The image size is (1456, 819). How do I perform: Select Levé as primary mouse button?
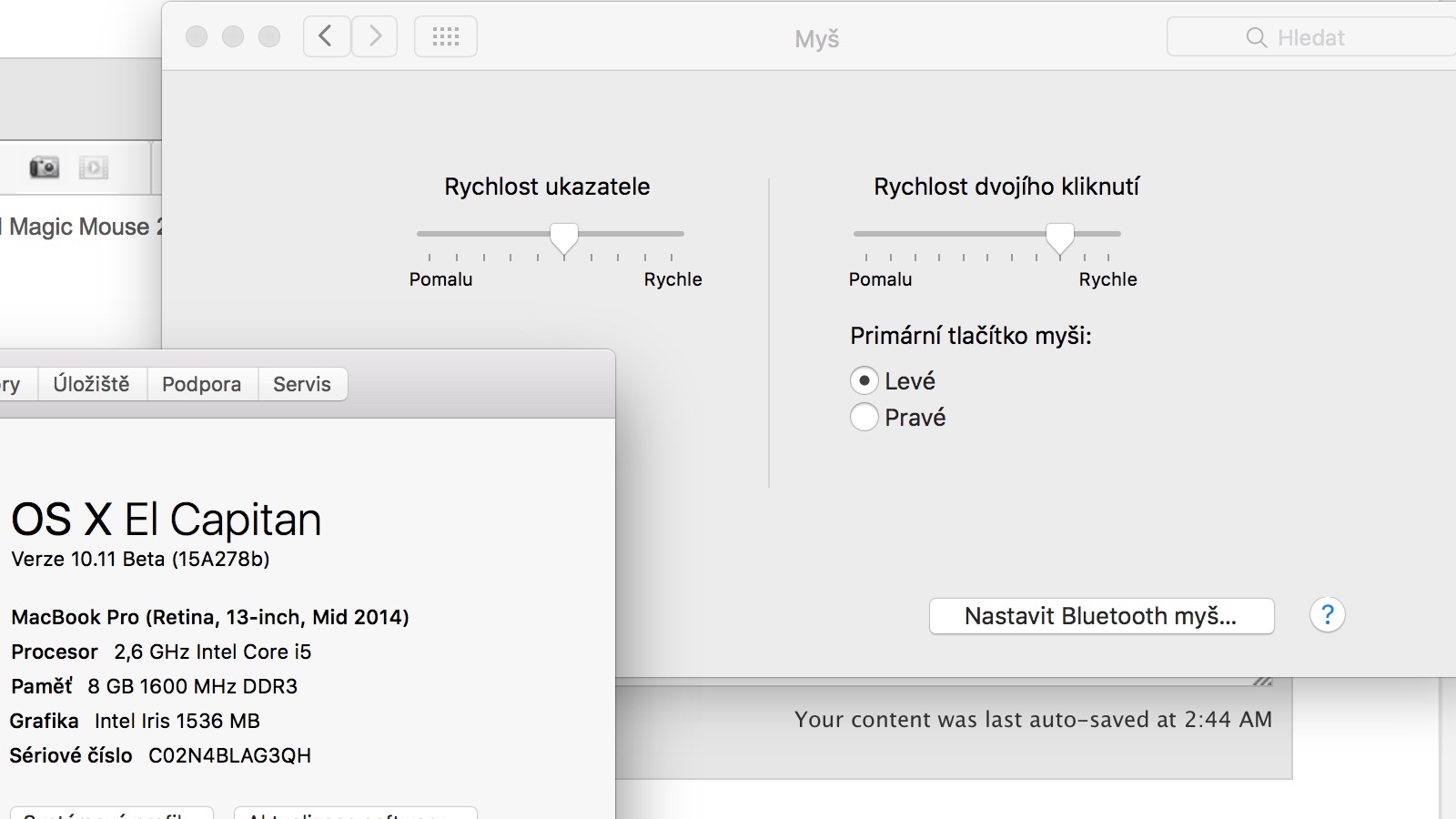(864, 380)
